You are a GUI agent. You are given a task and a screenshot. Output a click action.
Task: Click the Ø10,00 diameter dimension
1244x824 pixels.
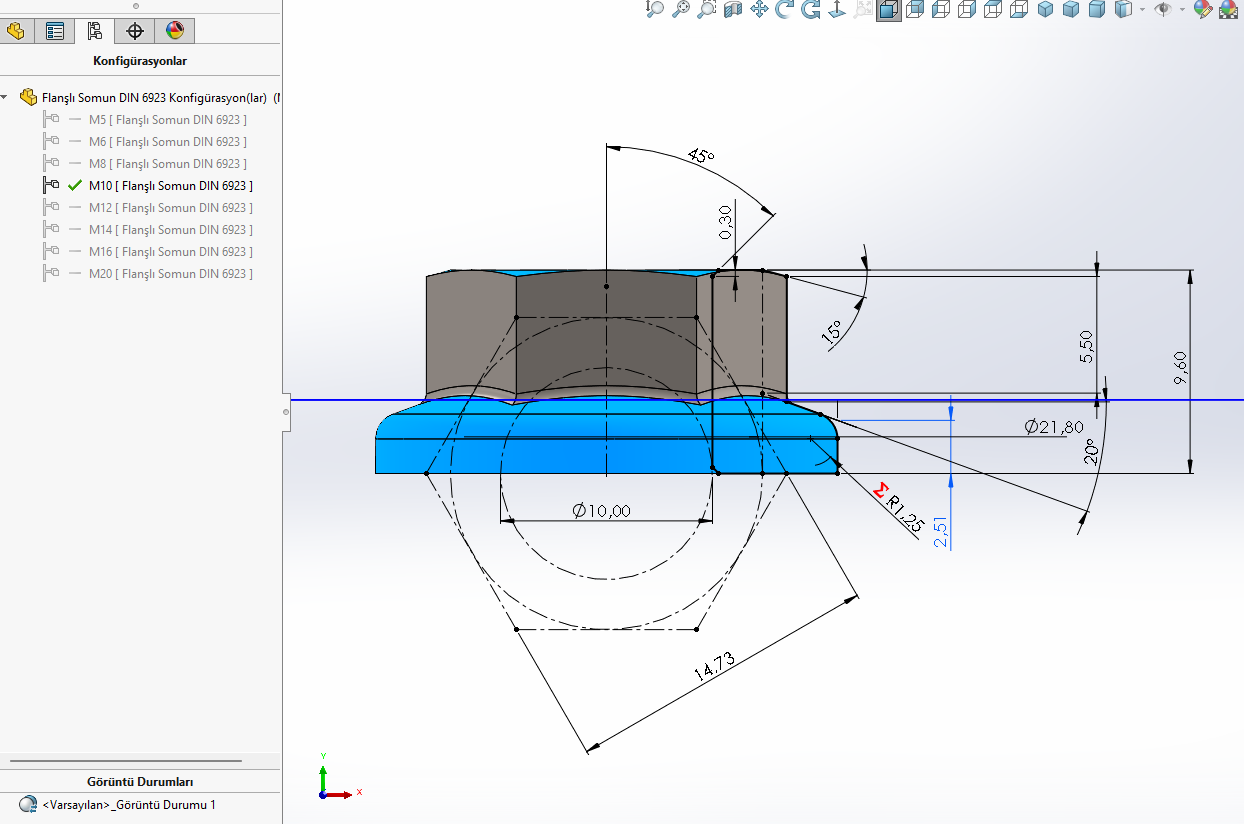click(x=601, y=511)
